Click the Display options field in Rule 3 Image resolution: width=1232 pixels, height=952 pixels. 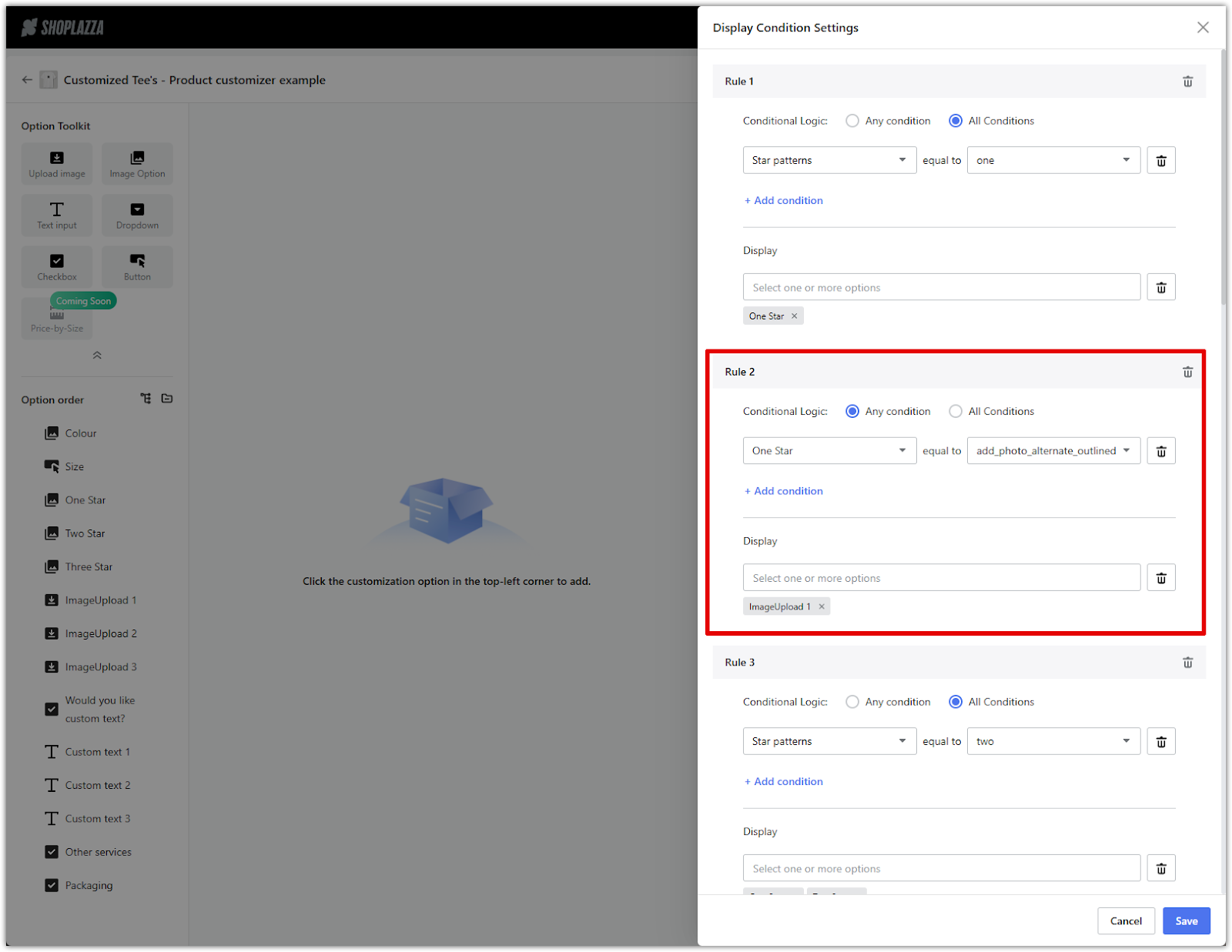point(942,868)
